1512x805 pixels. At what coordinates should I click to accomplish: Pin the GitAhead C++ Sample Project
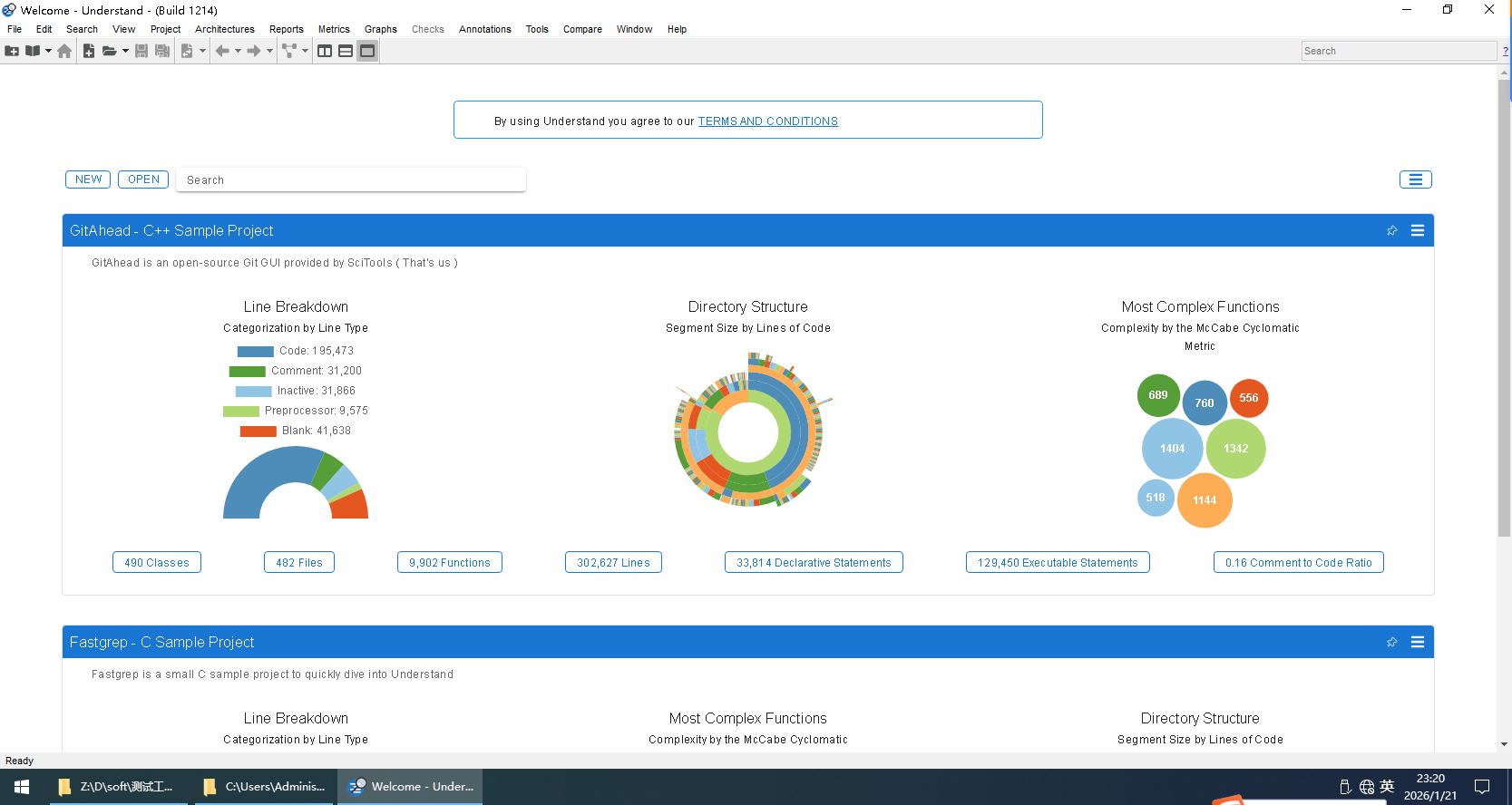coord(1391,231)
